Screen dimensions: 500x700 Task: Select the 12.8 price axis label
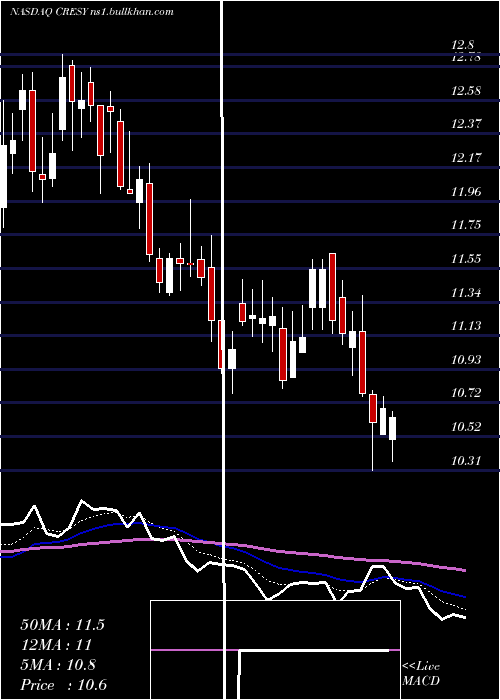(462, 45)
